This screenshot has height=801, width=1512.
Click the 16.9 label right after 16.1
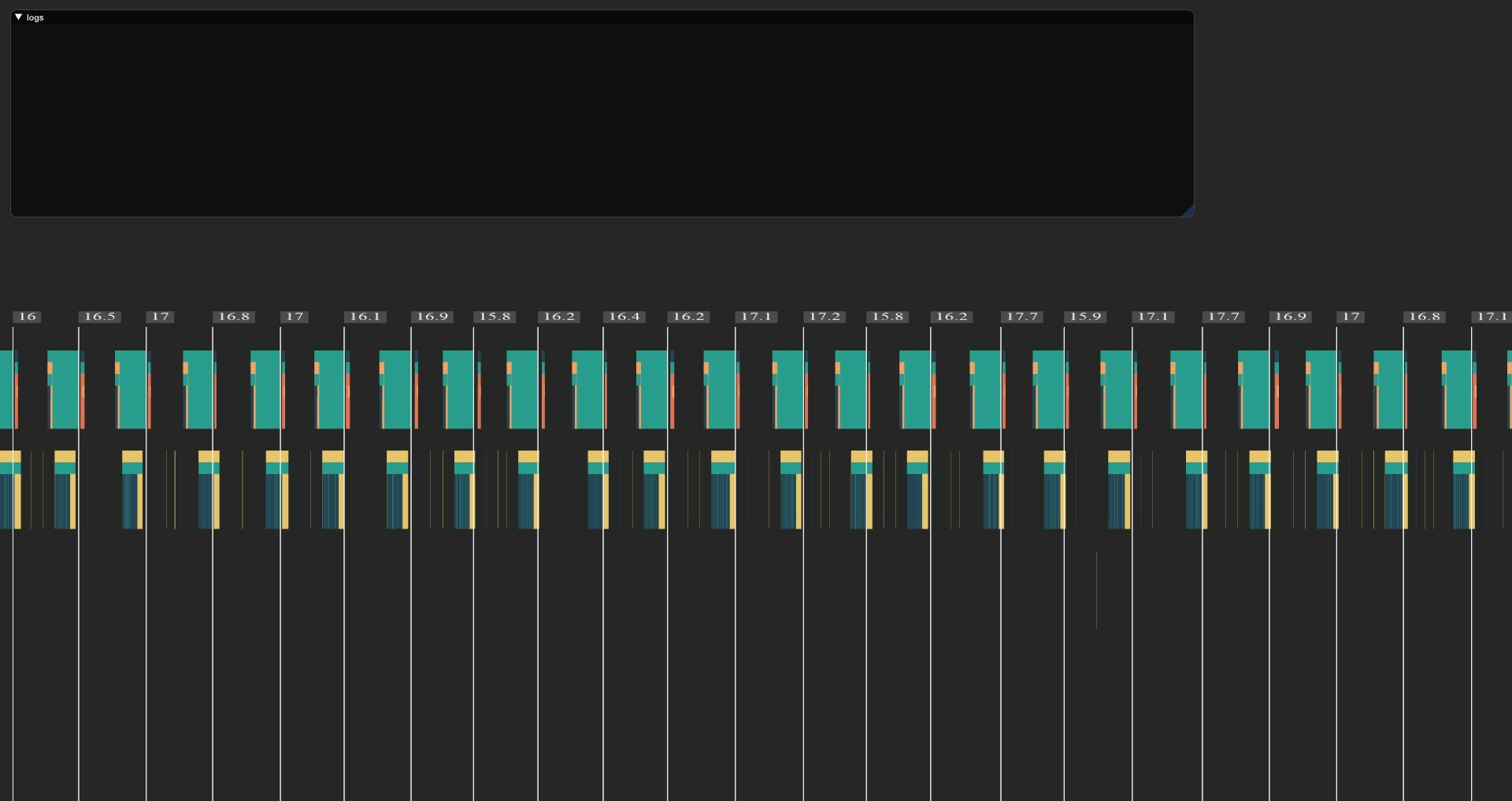click(x=432, y=317)
